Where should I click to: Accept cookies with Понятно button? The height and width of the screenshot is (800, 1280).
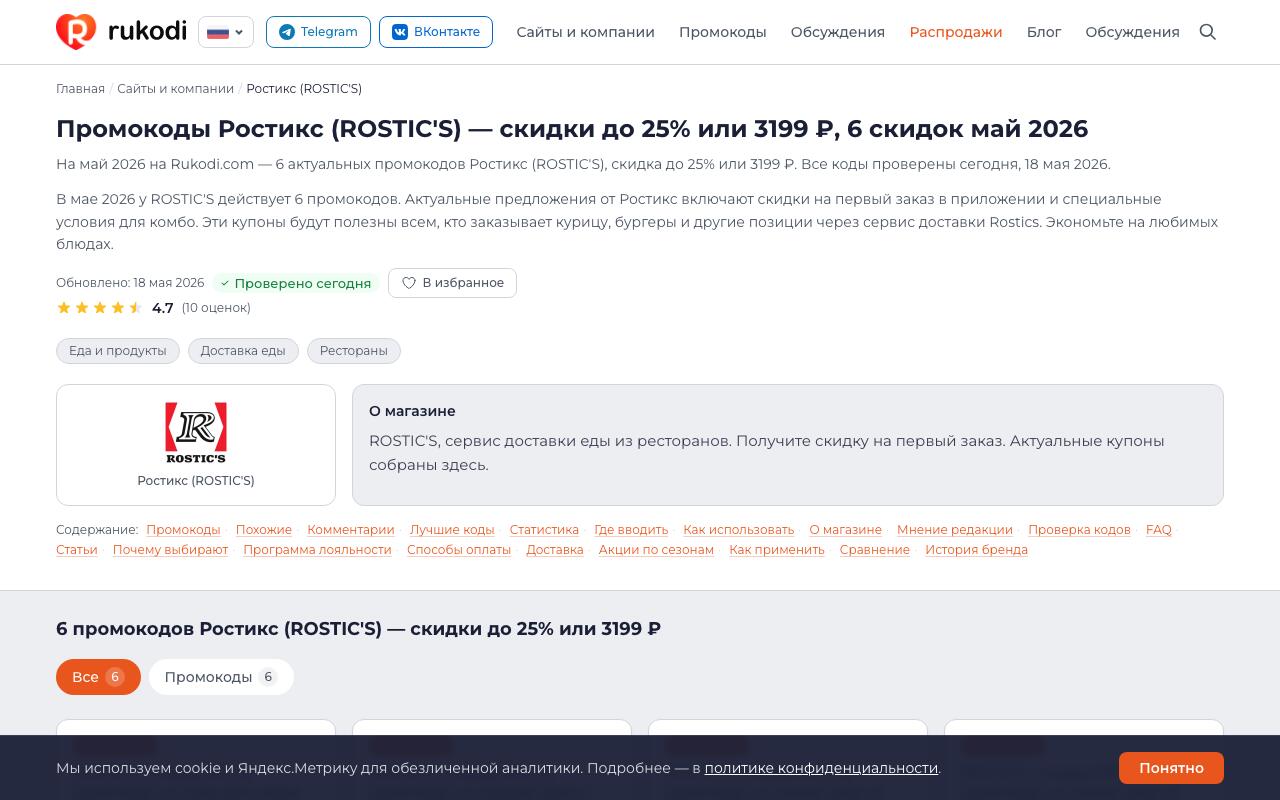pyautogui.click(x=1171, y=768)
